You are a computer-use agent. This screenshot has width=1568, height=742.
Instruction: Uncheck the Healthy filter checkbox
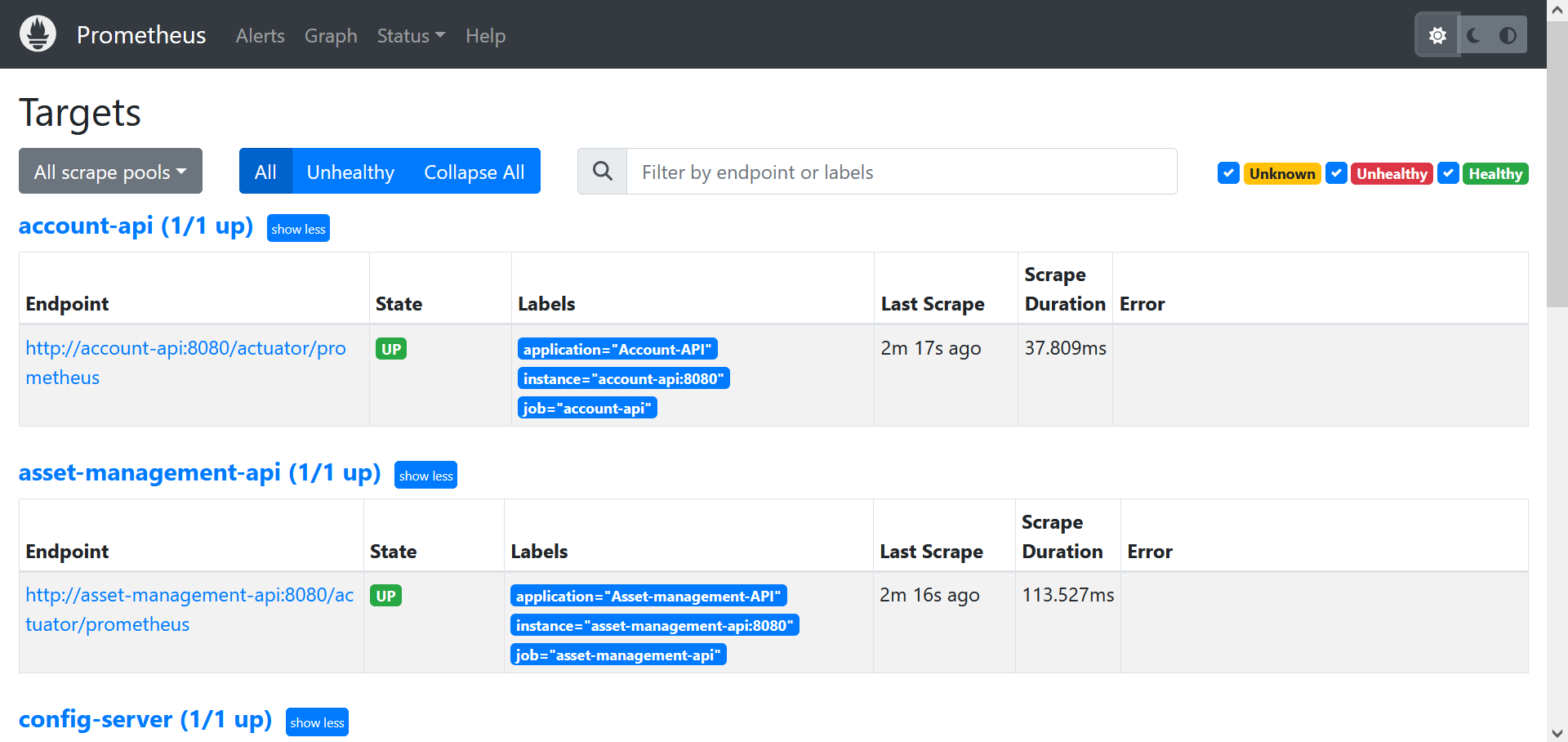[1448, 173]
